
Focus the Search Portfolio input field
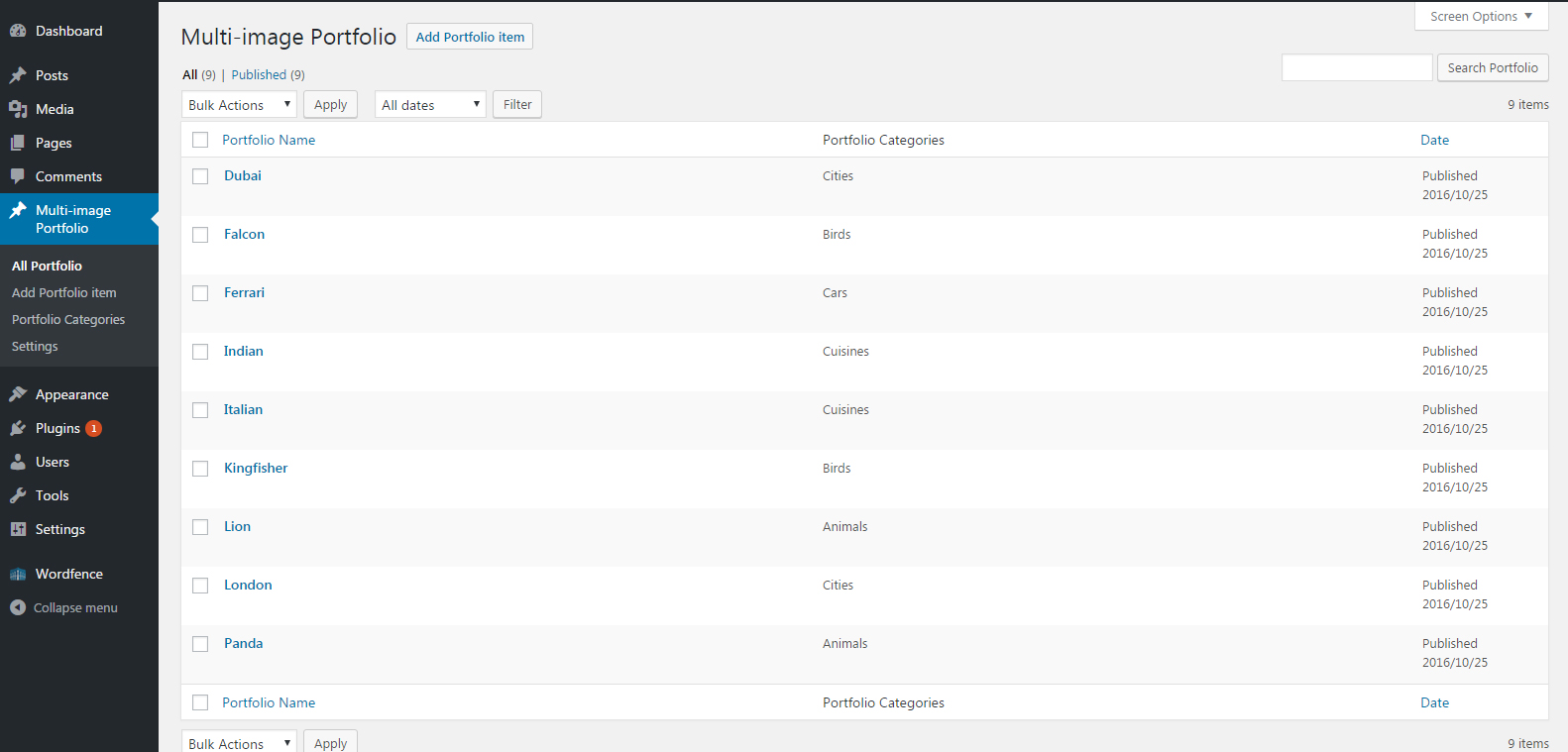[x=1357, y=67]
